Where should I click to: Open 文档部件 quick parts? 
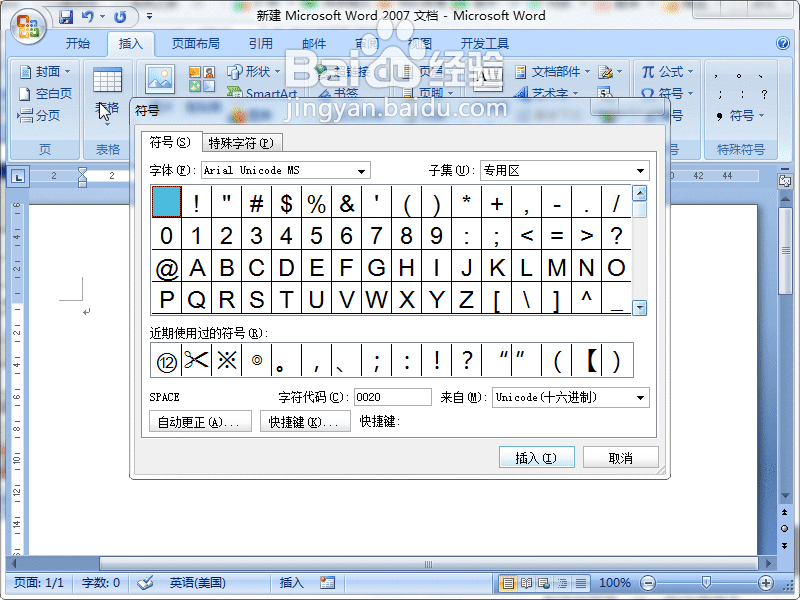click(x=552, y=72)
